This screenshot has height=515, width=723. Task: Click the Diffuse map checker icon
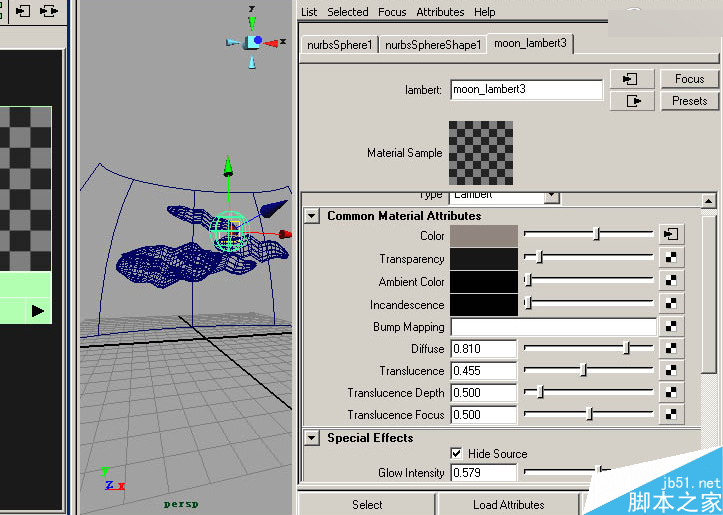671,348
